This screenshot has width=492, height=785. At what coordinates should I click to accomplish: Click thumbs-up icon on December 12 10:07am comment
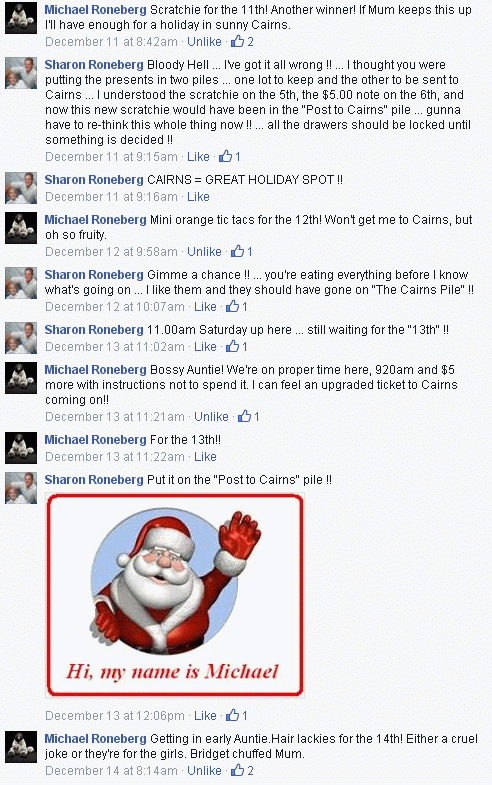pos(232,306)
